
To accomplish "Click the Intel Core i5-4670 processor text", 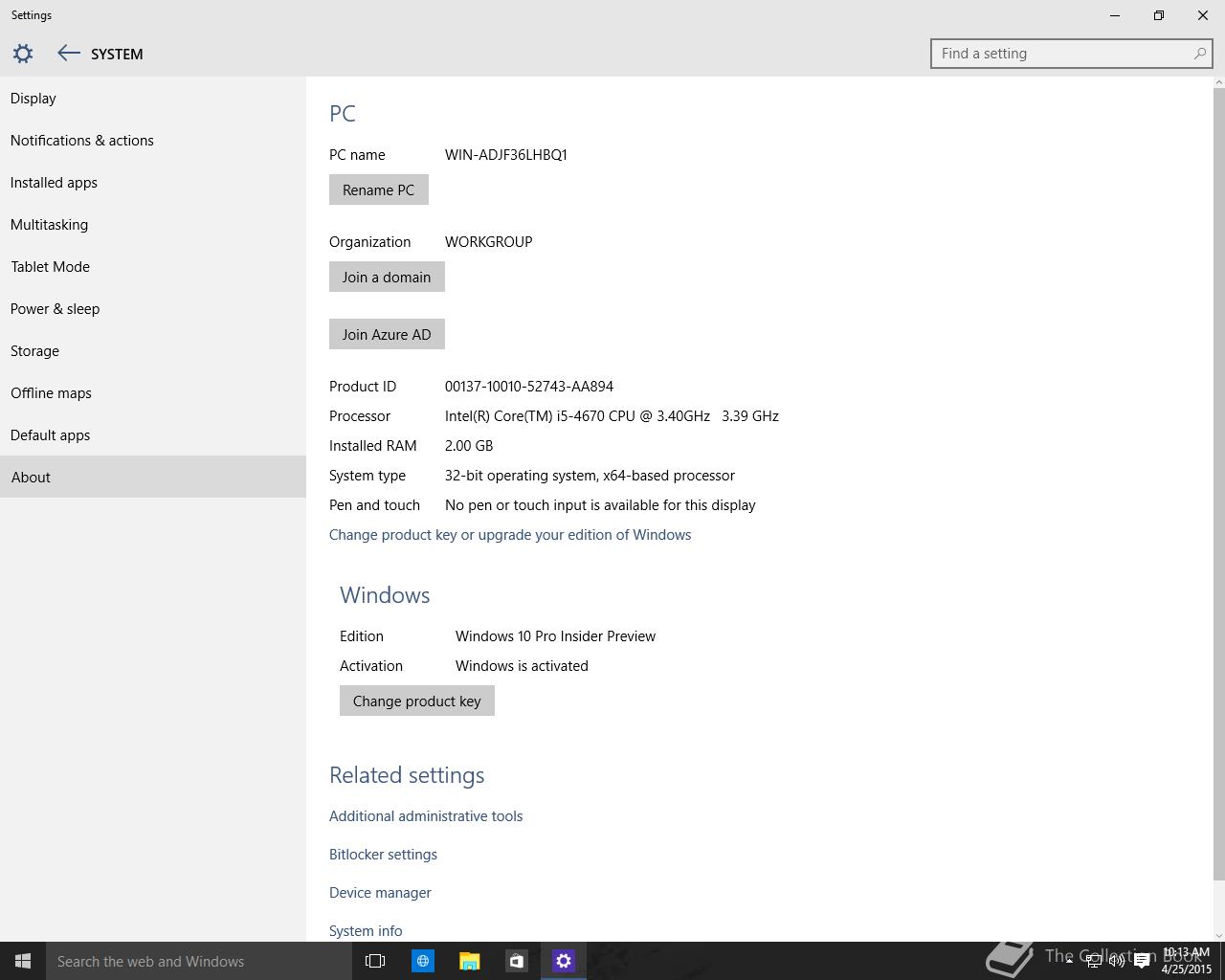I will tap(612, 416).
